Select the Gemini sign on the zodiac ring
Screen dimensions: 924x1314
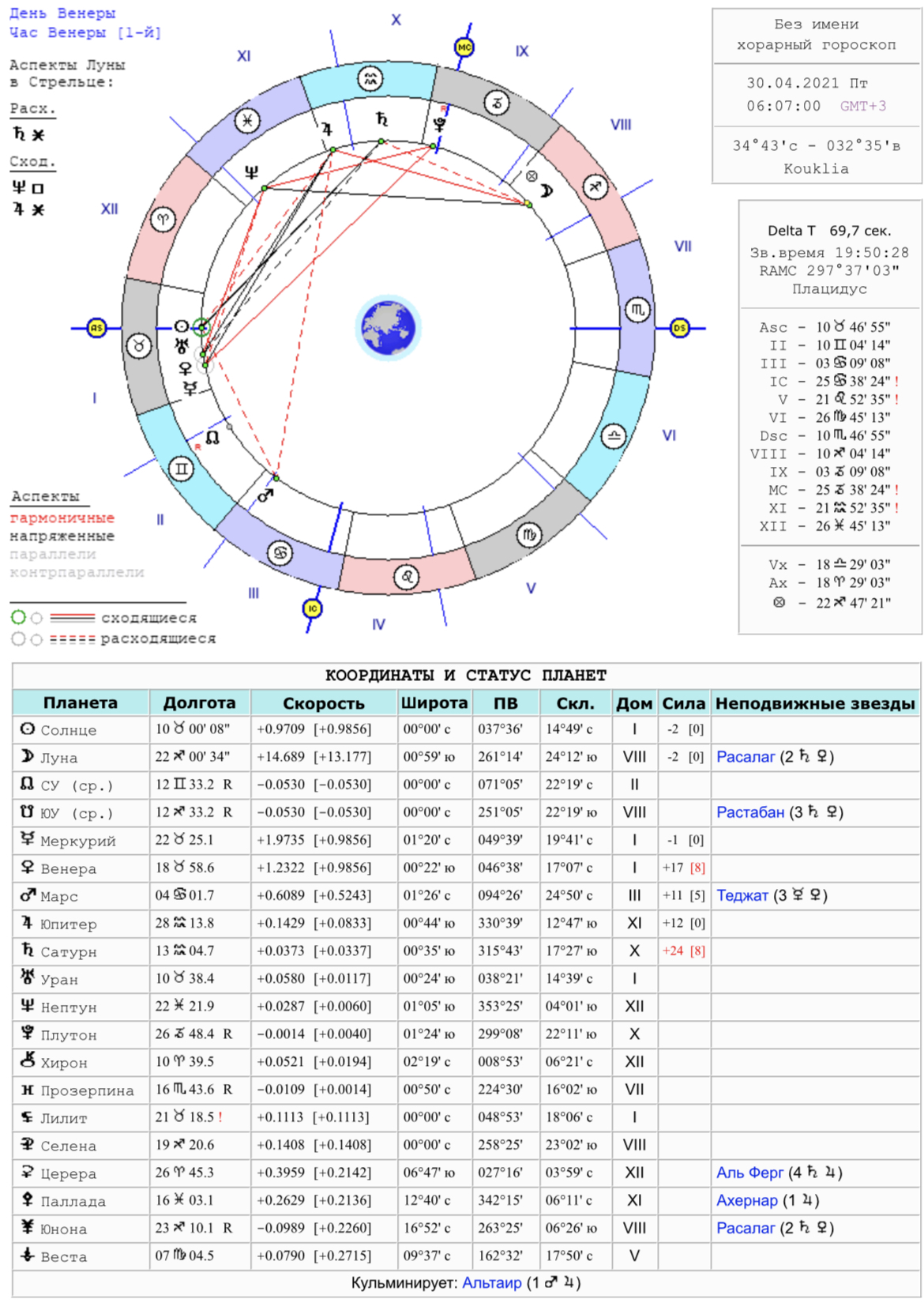[x=182, y=469]
